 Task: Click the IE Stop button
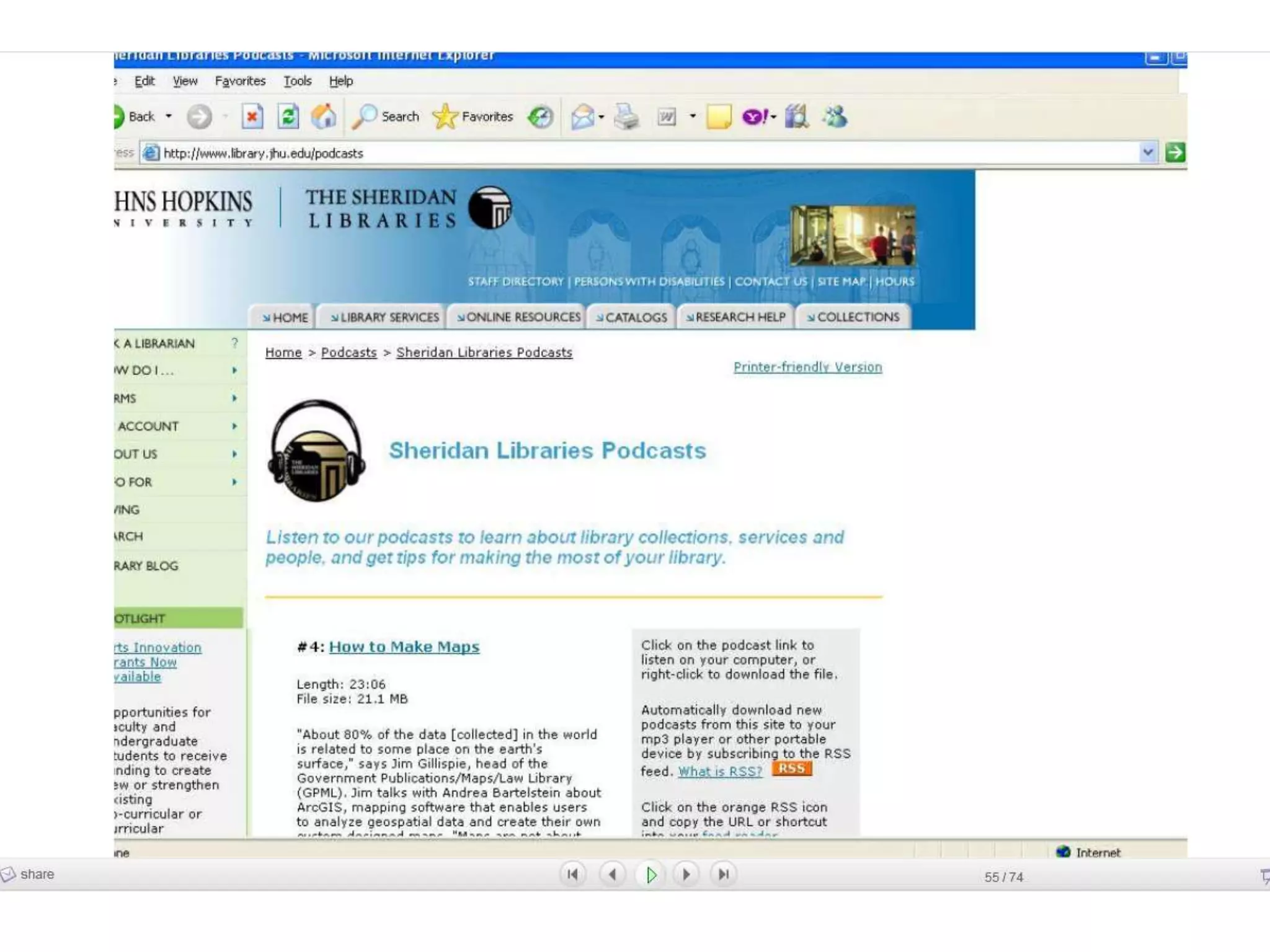pyautogui.click(x=252, y=117)
